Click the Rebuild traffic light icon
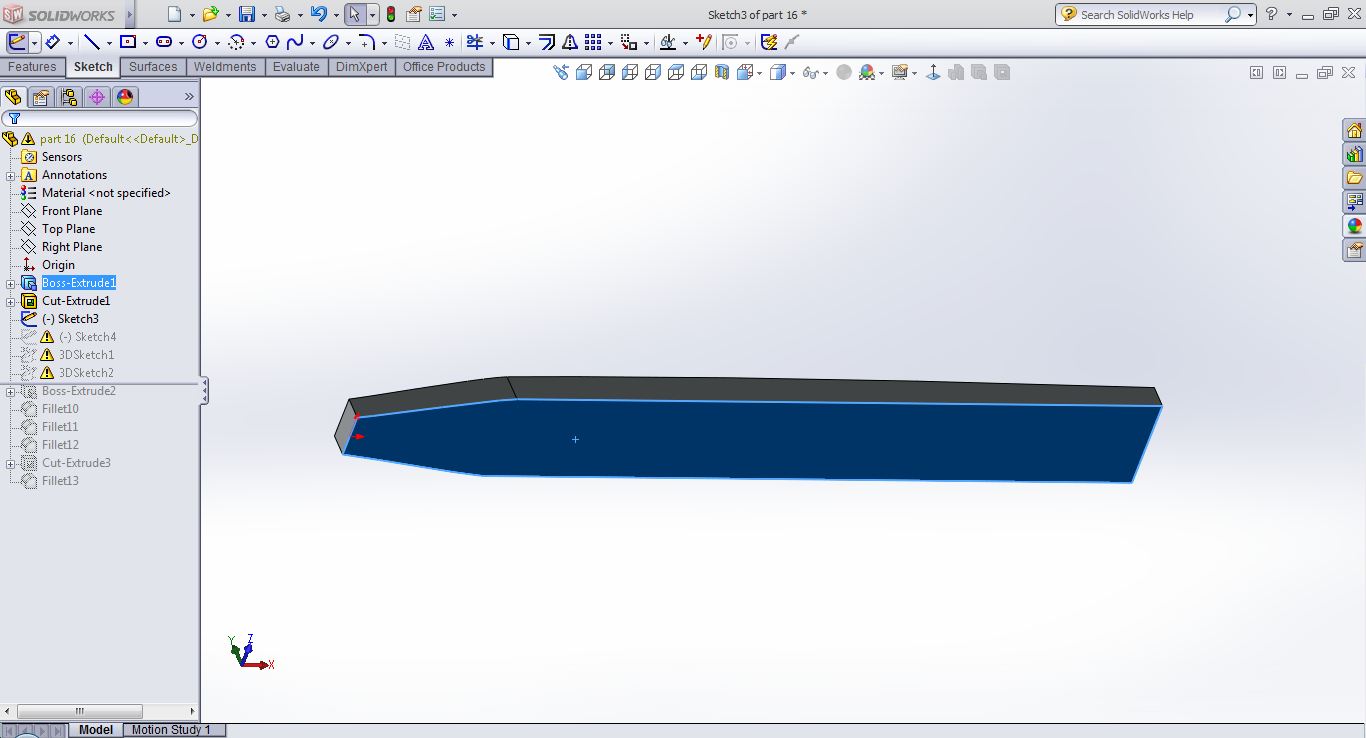Viewport: 1366px width, 738px height. point(390,14)
